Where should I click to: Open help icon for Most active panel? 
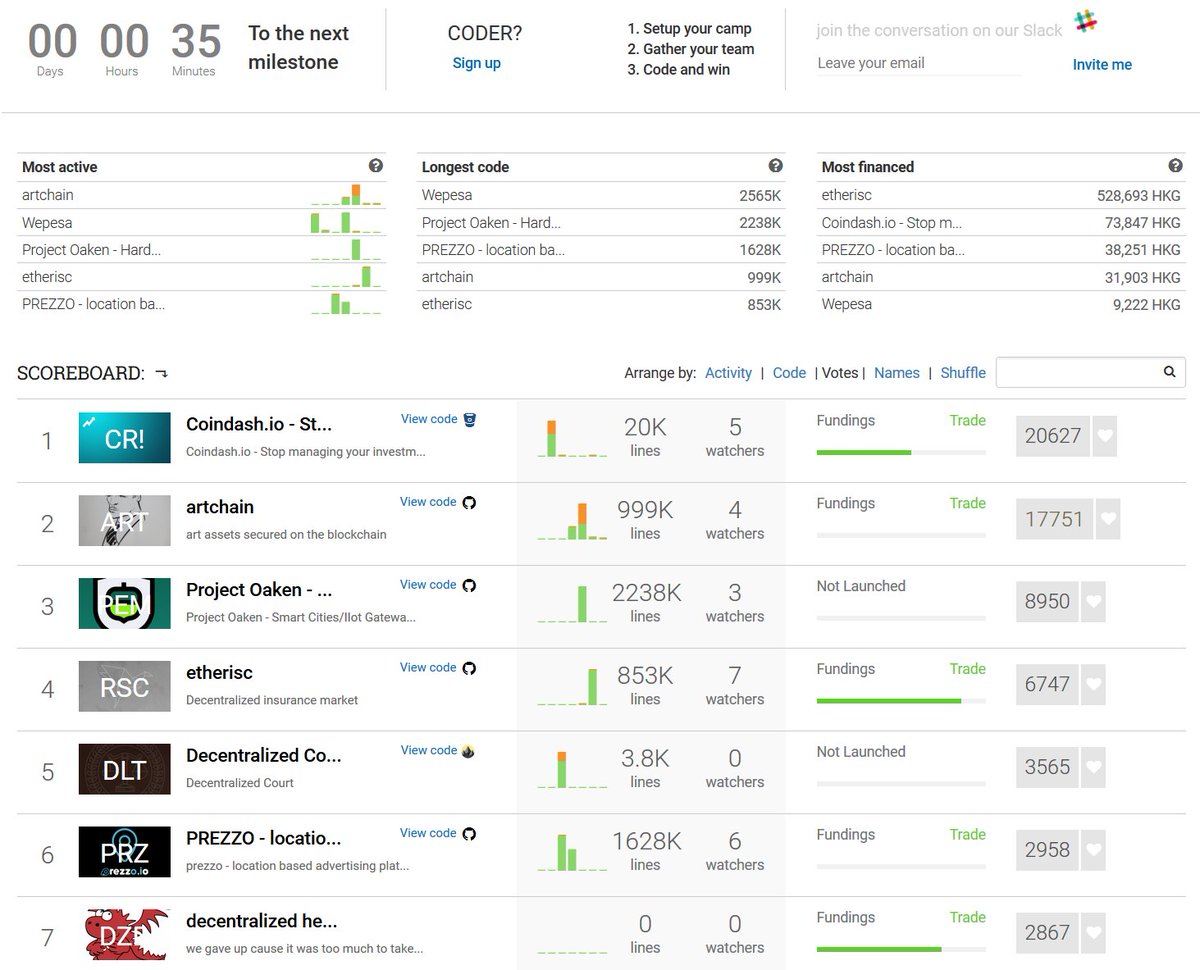[376, 166]
